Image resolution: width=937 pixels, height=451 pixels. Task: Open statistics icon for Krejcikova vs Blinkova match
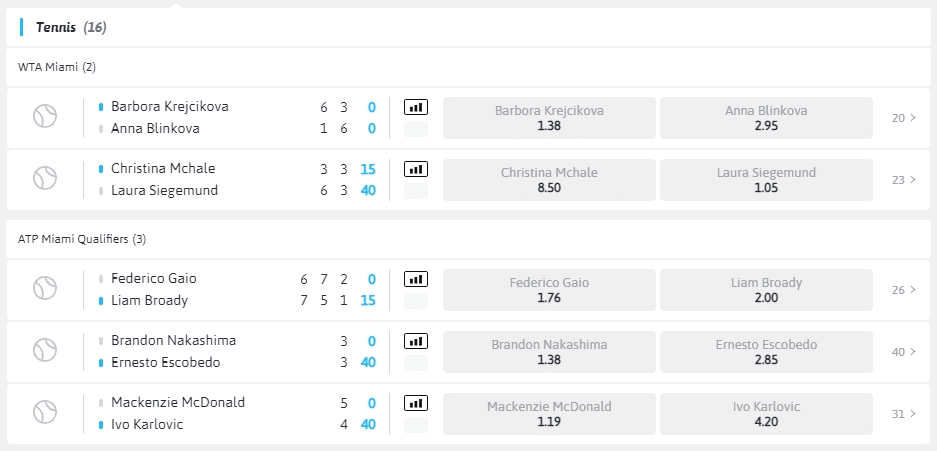pyautogui.click(x=415, y=106)
